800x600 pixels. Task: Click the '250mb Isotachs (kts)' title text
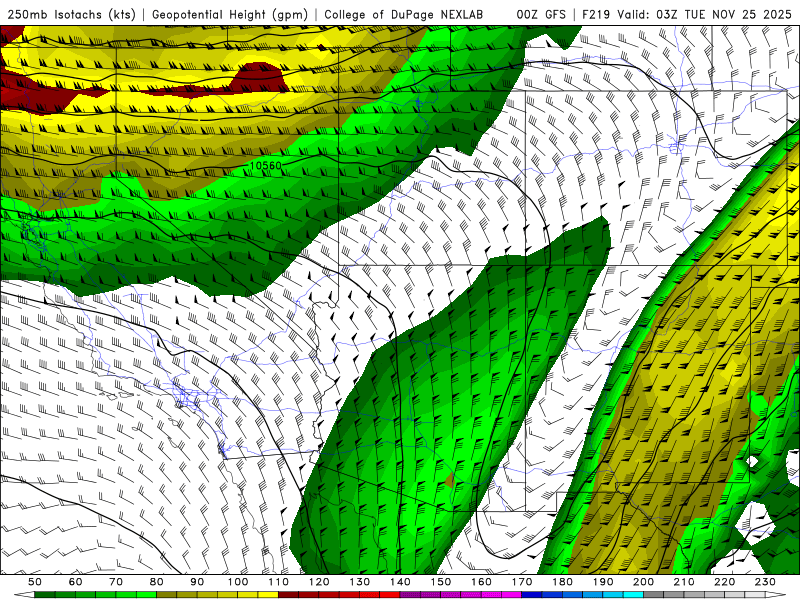[x=71, y=14]
